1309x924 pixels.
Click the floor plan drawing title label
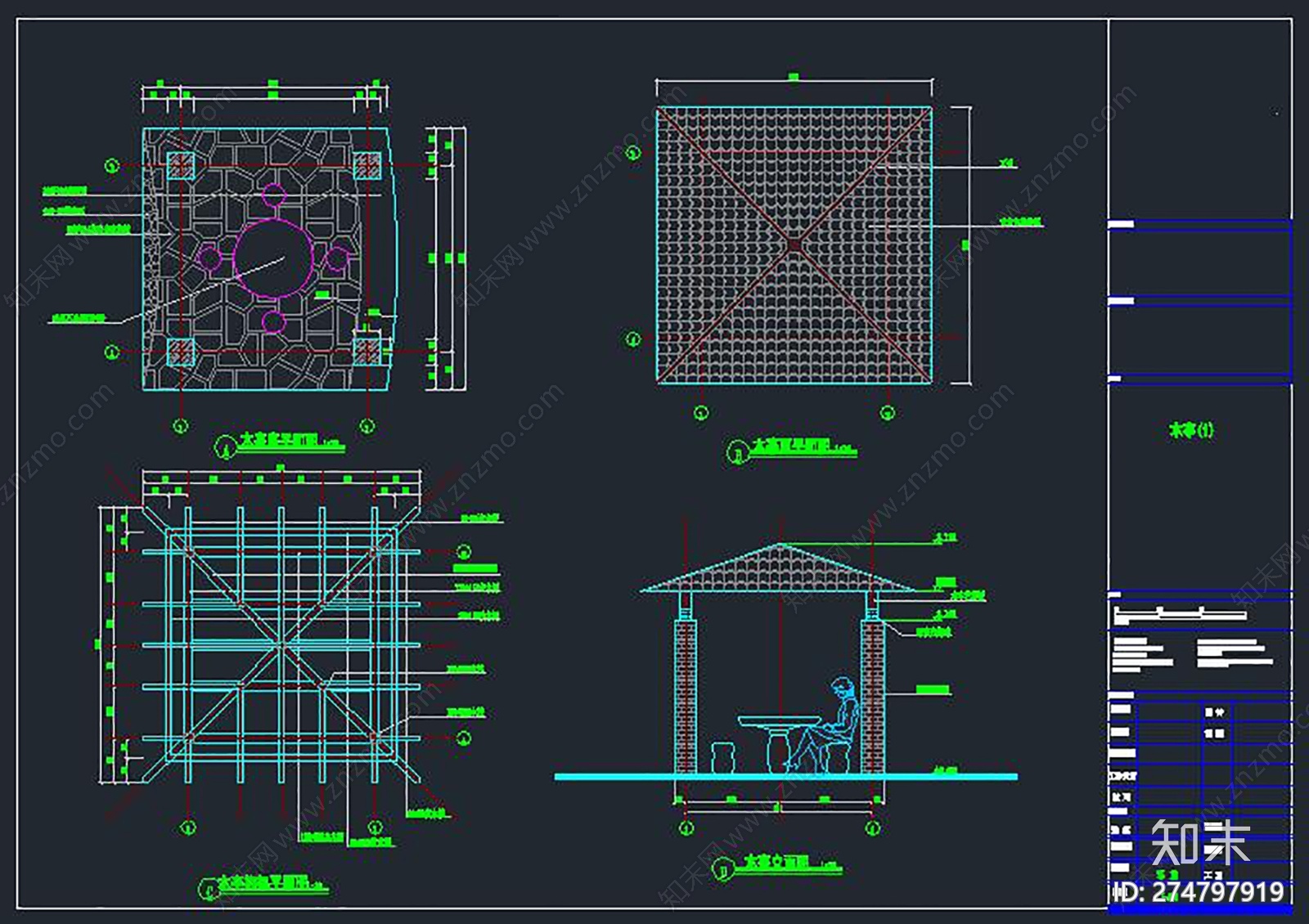tap(279, 443)
